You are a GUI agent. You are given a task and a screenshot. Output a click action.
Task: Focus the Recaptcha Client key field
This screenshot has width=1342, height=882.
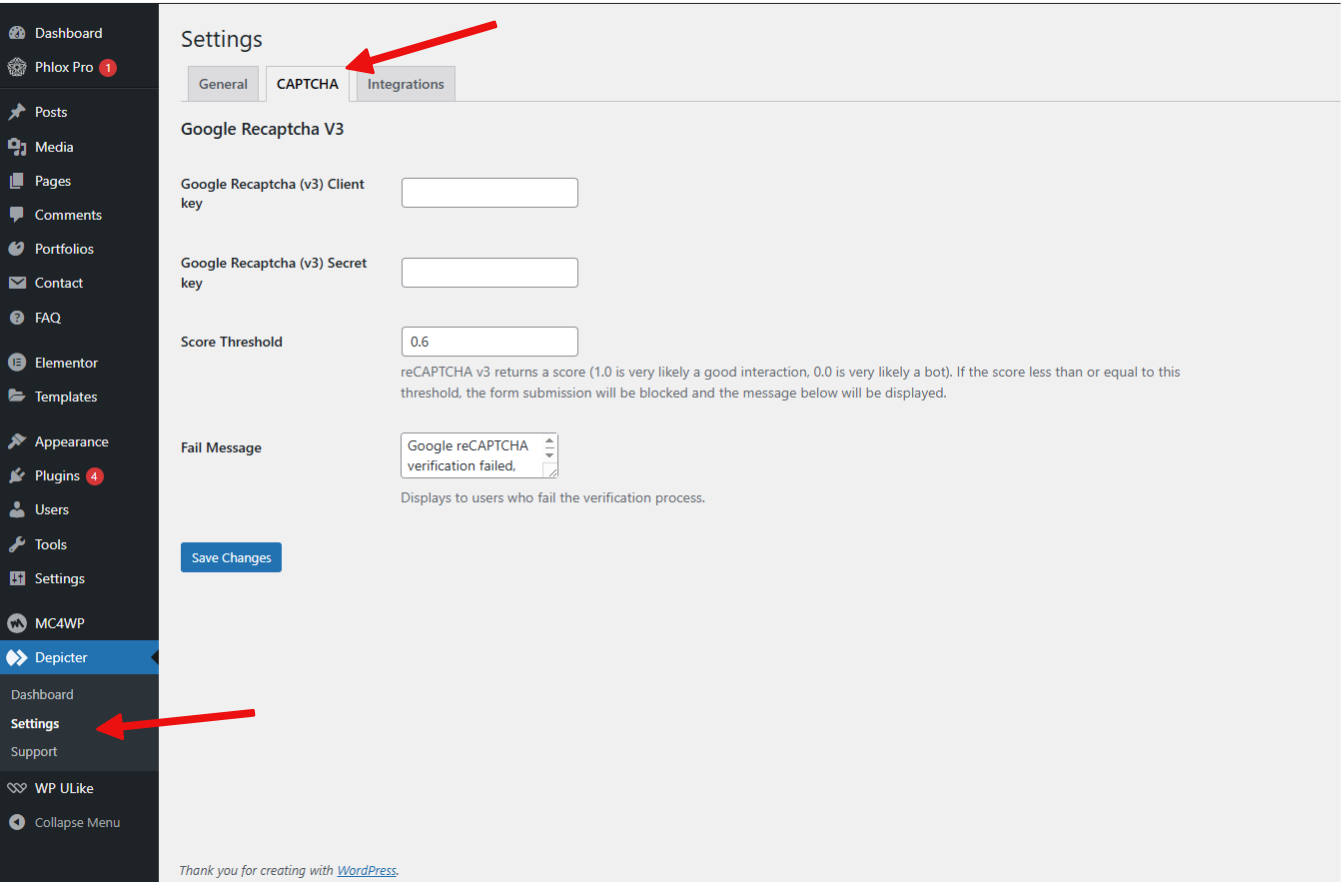pos(490,193)
